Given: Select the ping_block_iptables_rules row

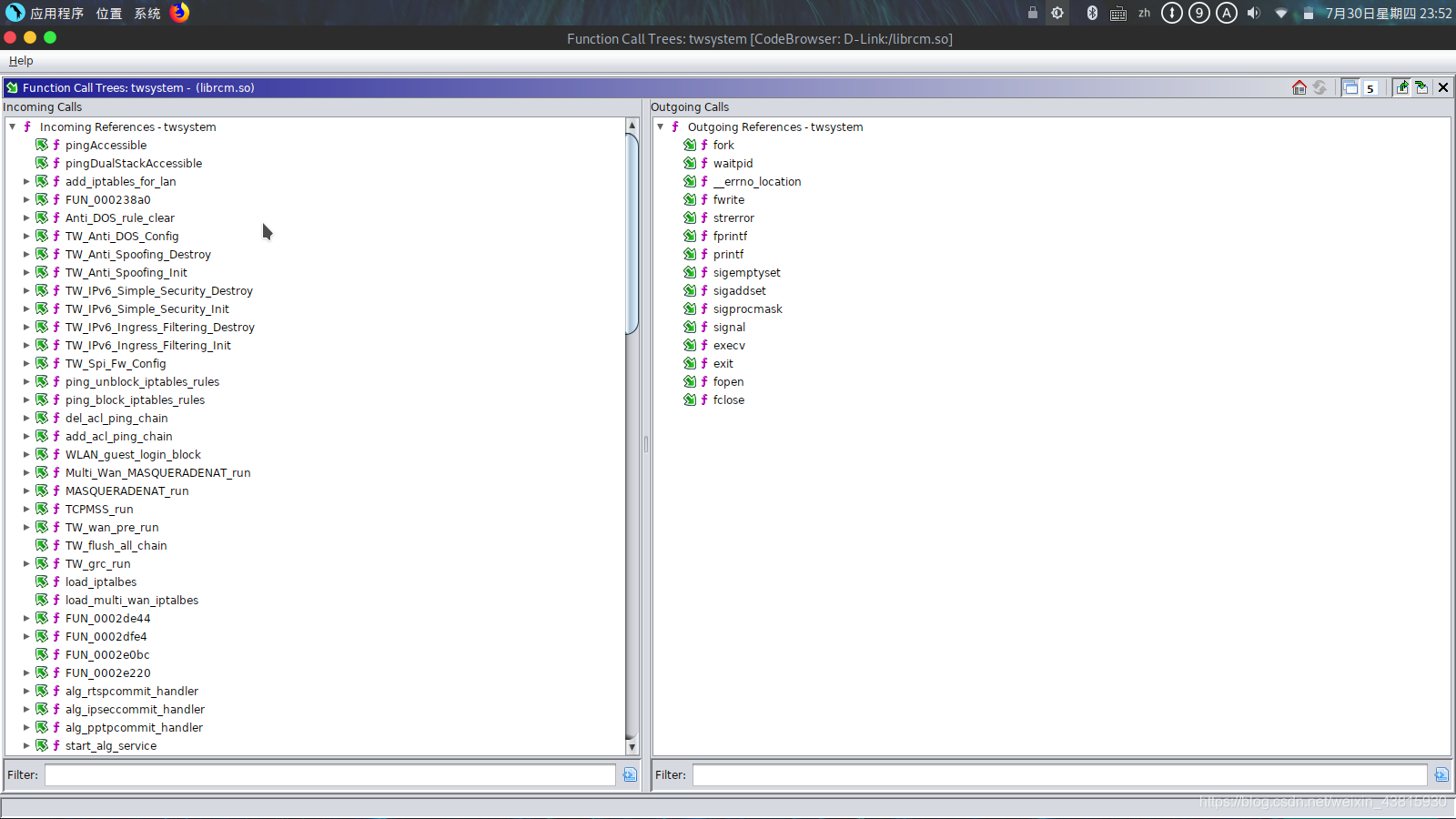Looking at the screenshot, I should 135,399.
